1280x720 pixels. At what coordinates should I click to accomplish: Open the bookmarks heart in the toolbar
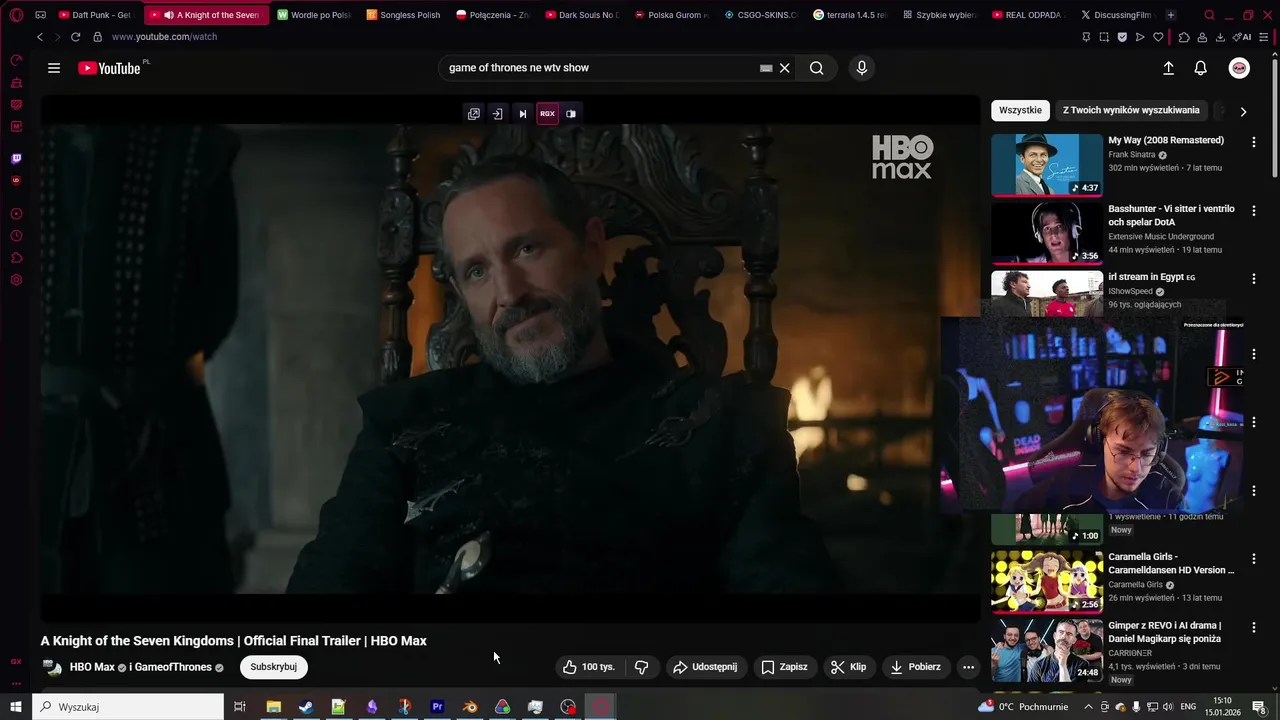coord(1158,37)
